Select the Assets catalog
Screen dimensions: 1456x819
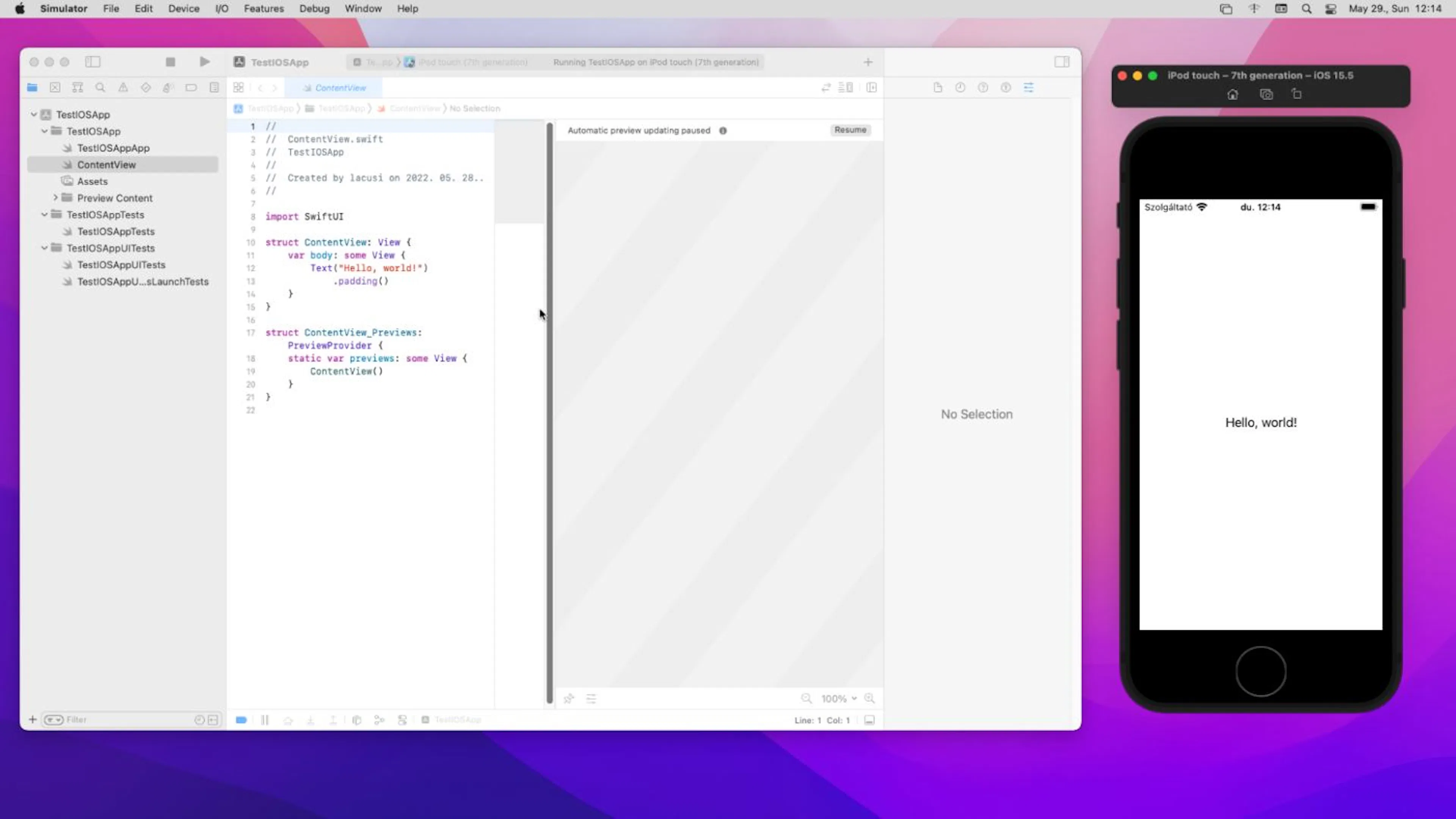(92, 181)
